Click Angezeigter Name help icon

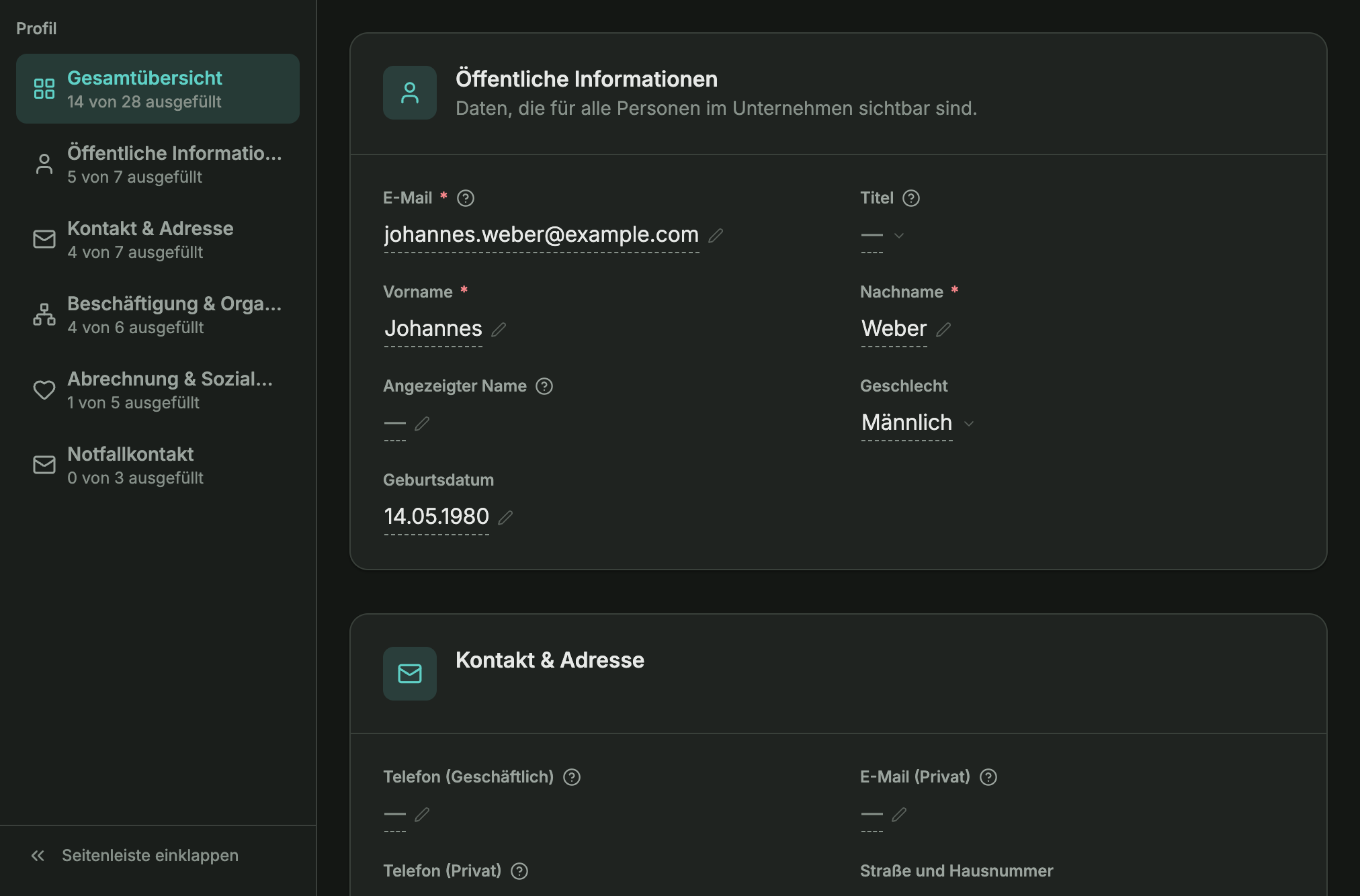coord(544,386)
